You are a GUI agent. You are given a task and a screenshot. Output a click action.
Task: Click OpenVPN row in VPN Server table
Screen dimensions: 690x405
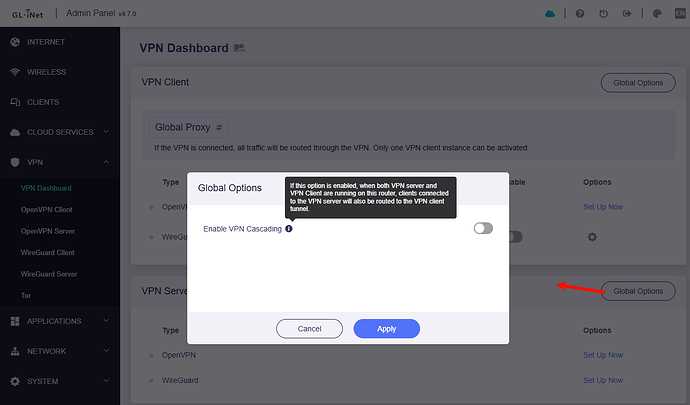408,355
